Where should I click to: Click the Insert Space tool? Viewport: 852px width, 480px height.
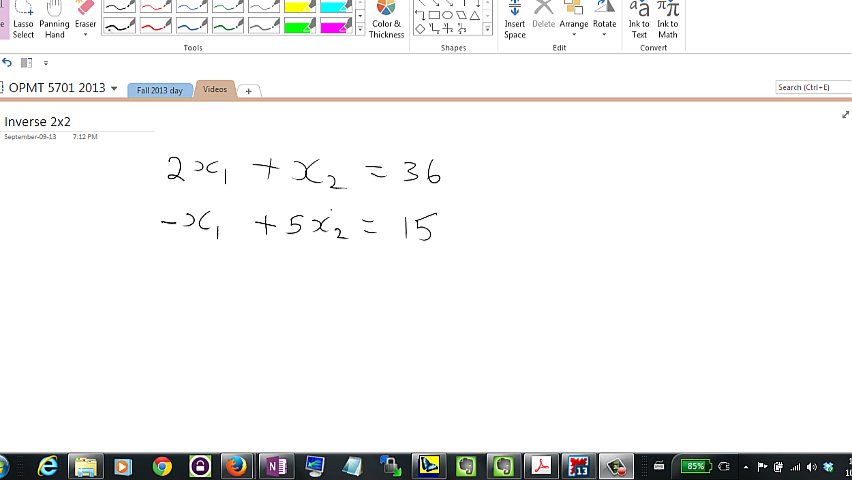point(514,20)
